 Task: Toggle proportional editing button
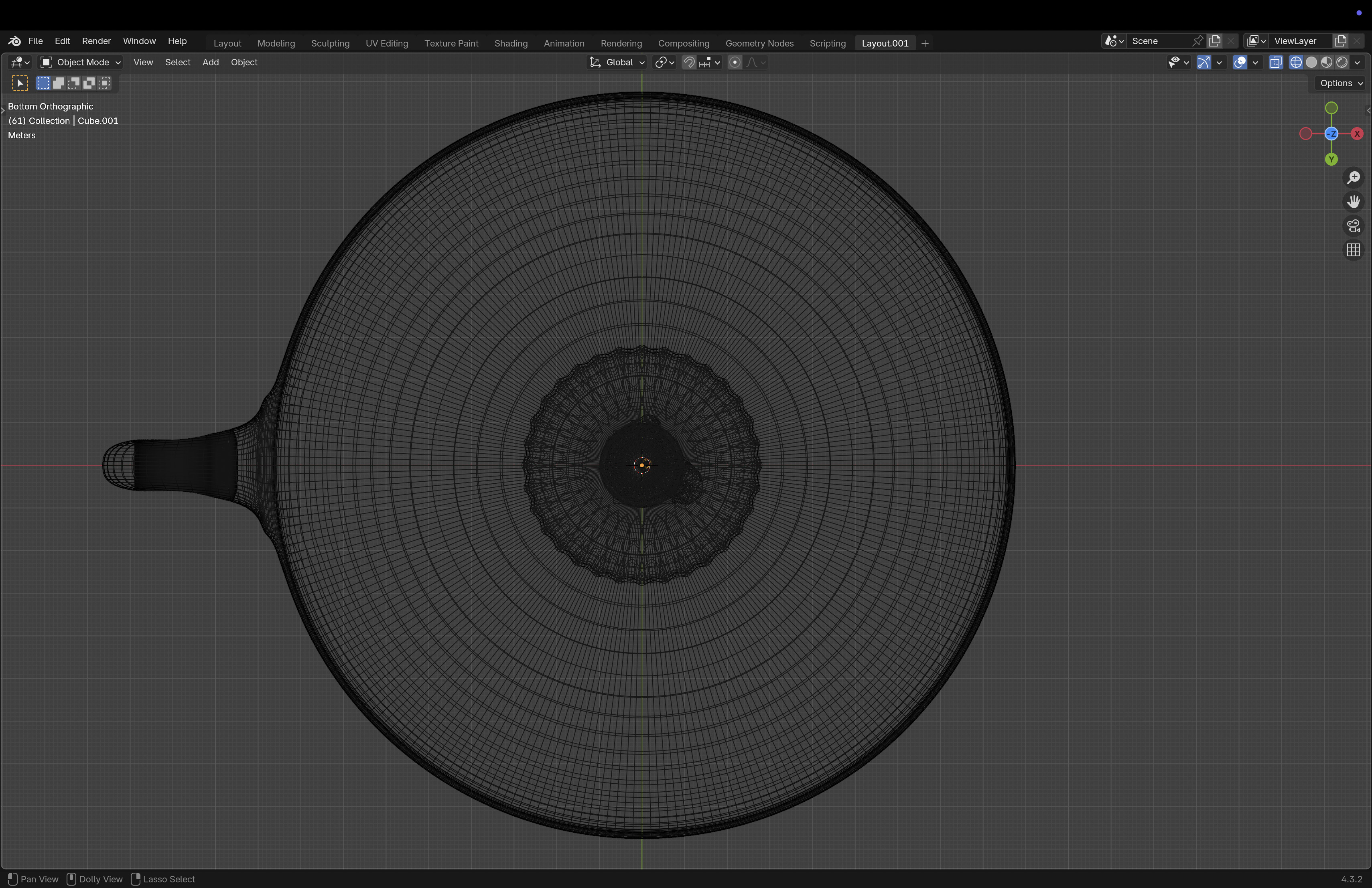(735, 62)
